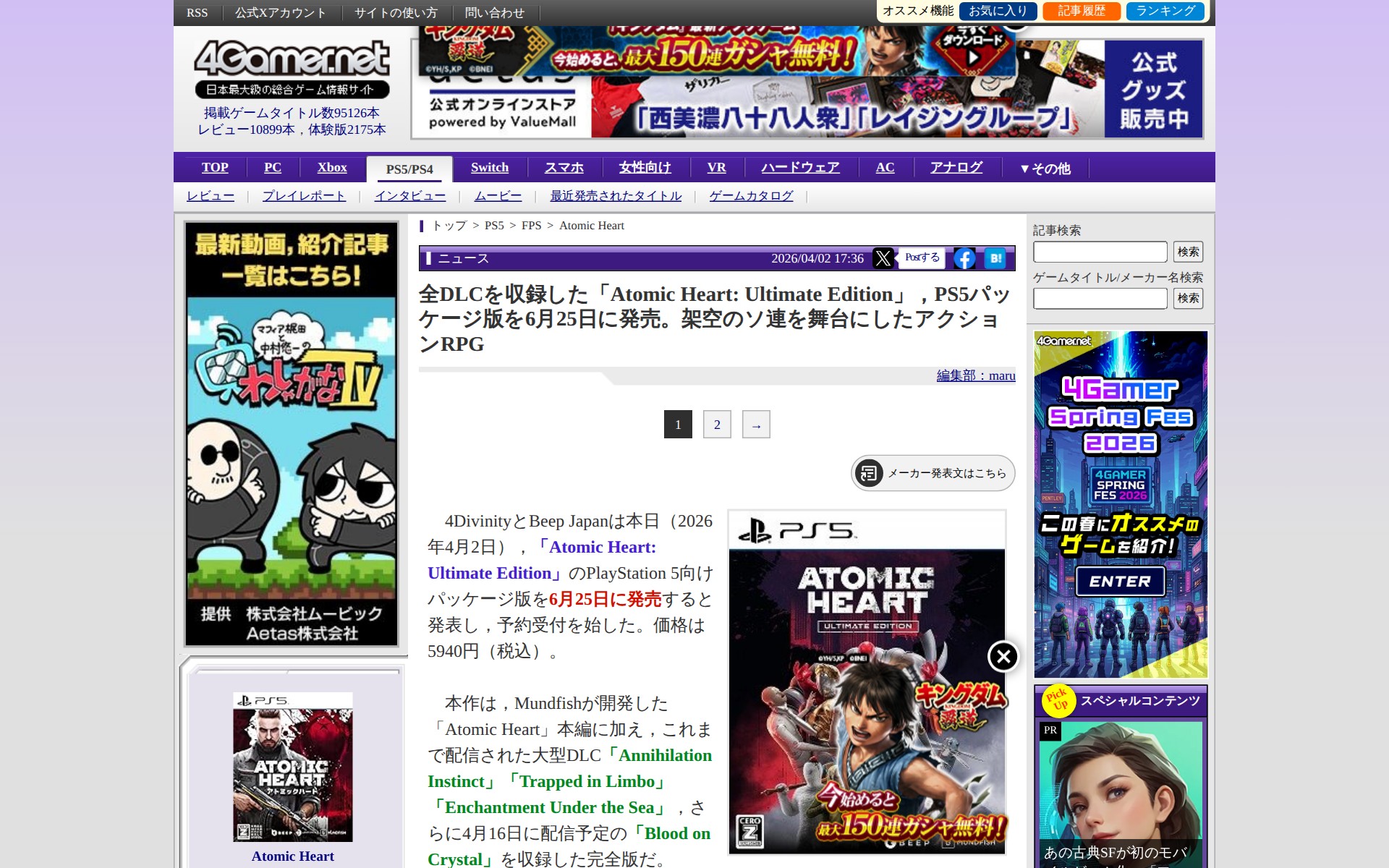Image resolution: width=1389 pixels, height=868 pixels.
Task: Click the スペシャルコンテンツ Pick Up header
Action: coord(1121,700)
